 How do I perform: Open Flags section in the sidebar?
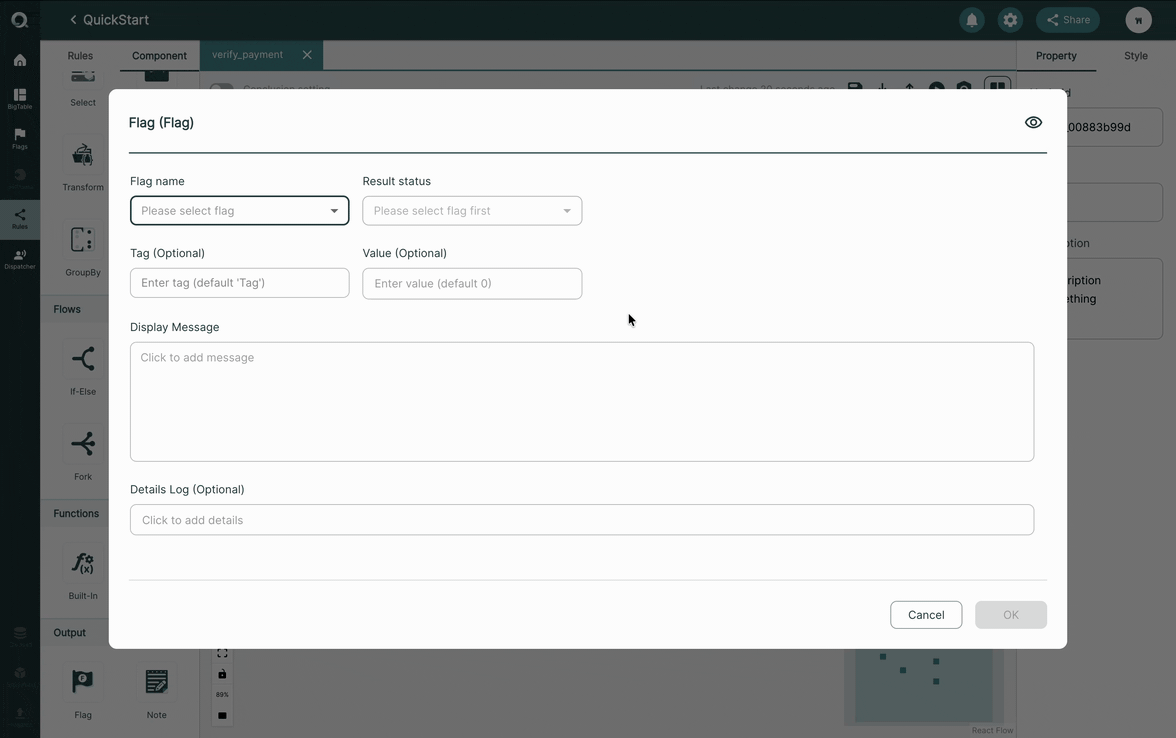(20, 139)
